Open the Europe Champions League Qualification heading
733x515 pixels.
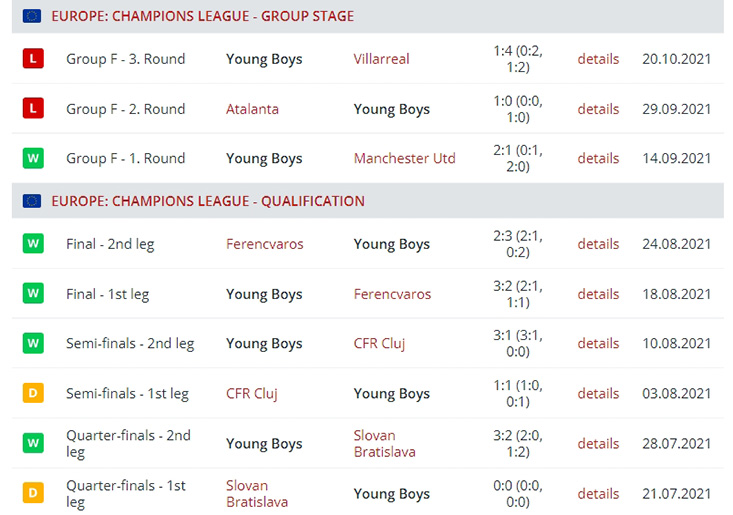tap(208, 201)
